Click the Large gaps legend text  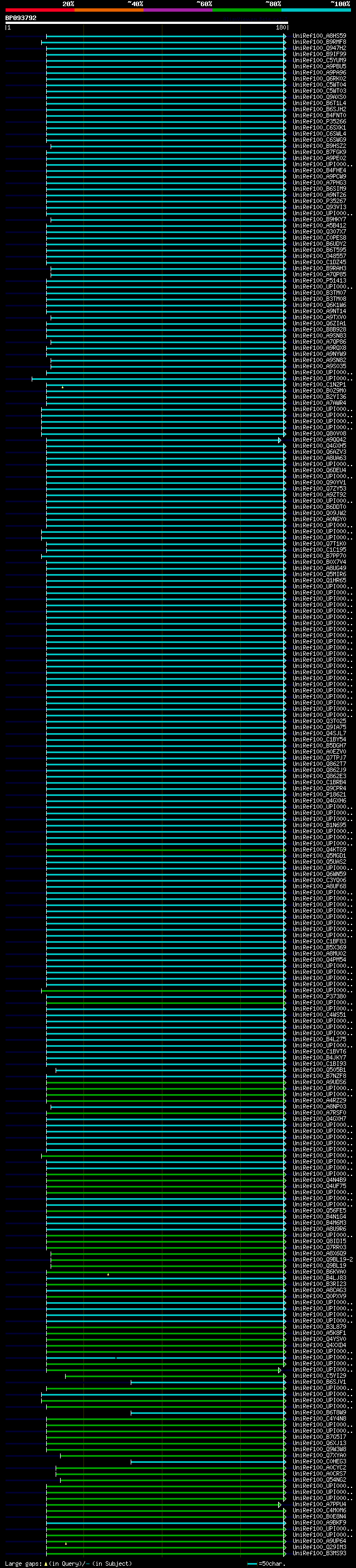68,1563
